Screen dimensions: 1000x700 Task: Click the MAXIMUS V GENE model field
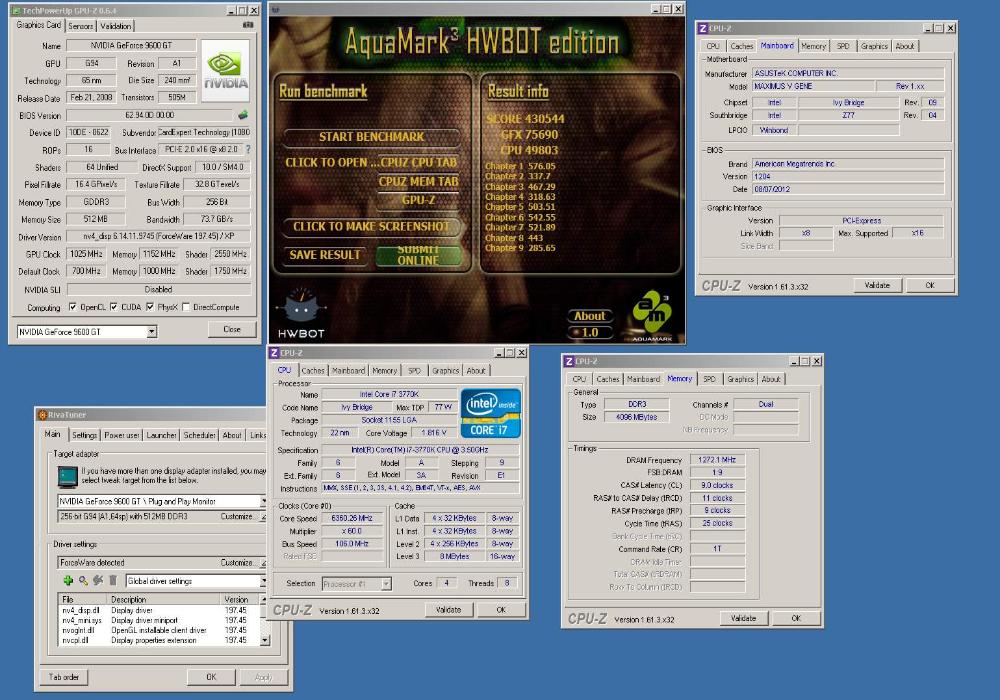click(x=813, y=86)
